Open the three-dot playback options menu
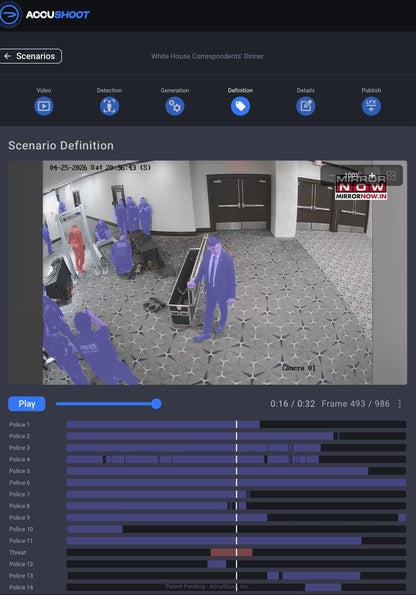Image resolution: width=416 pixels, height=595 pixels. tap(400, 404)
